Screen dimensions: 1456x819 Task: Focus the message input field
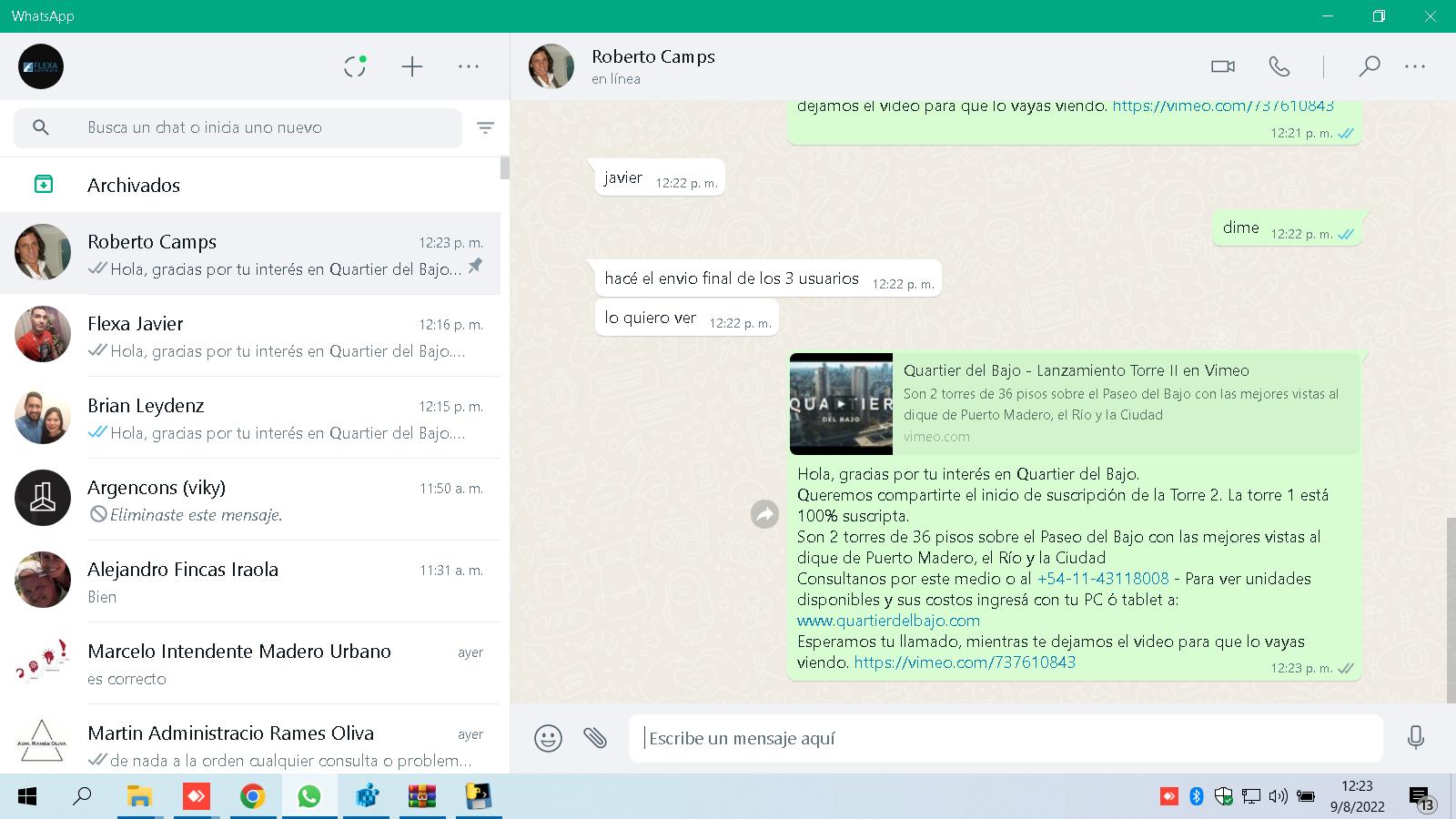point(1006,738)
